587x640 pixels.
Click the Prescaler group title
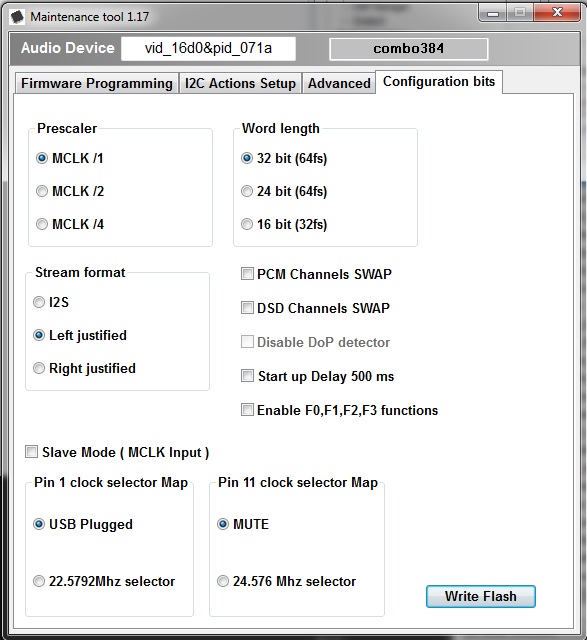(67, 128)
